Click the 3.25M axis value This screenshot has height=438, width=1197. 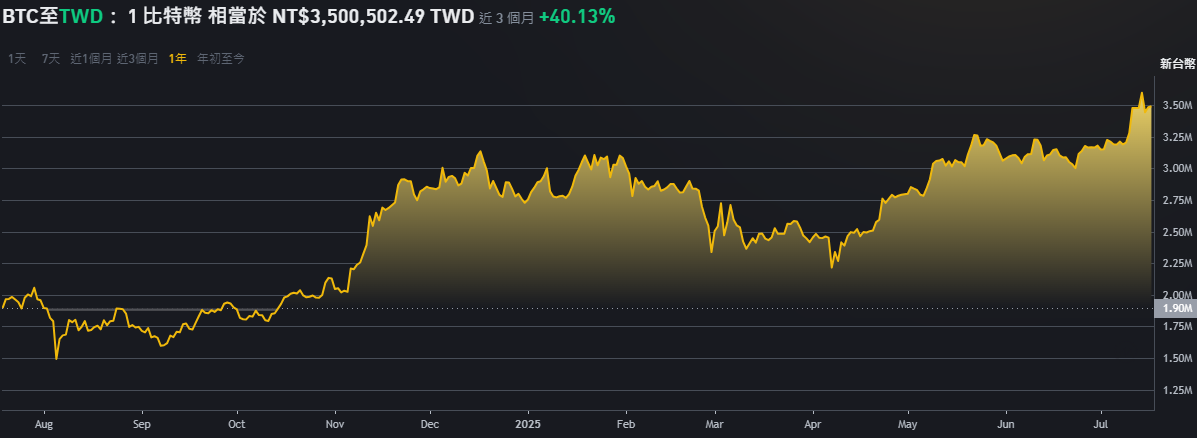[x=1179, y=137]
